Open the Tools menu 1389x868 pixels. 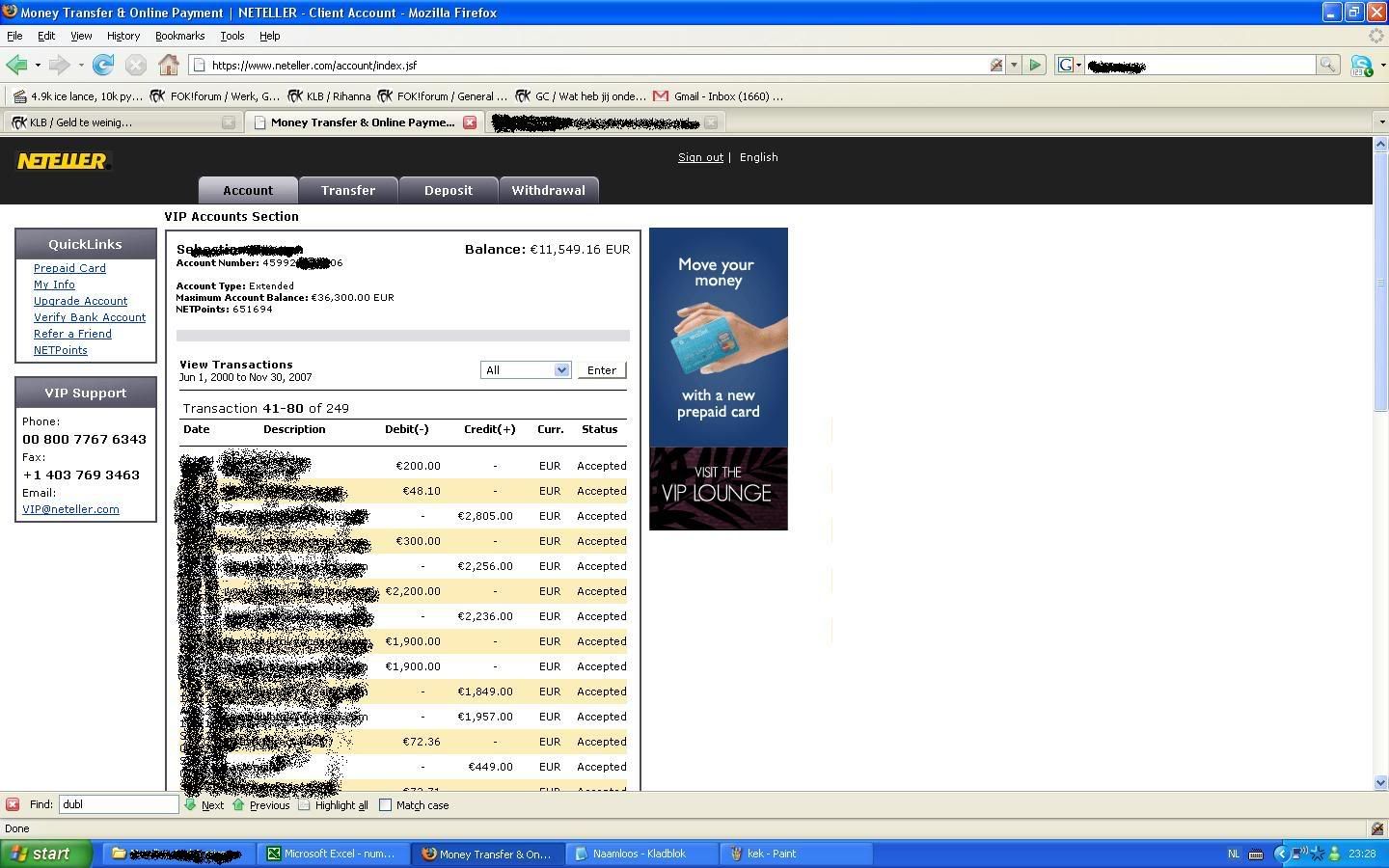point(231,36)
